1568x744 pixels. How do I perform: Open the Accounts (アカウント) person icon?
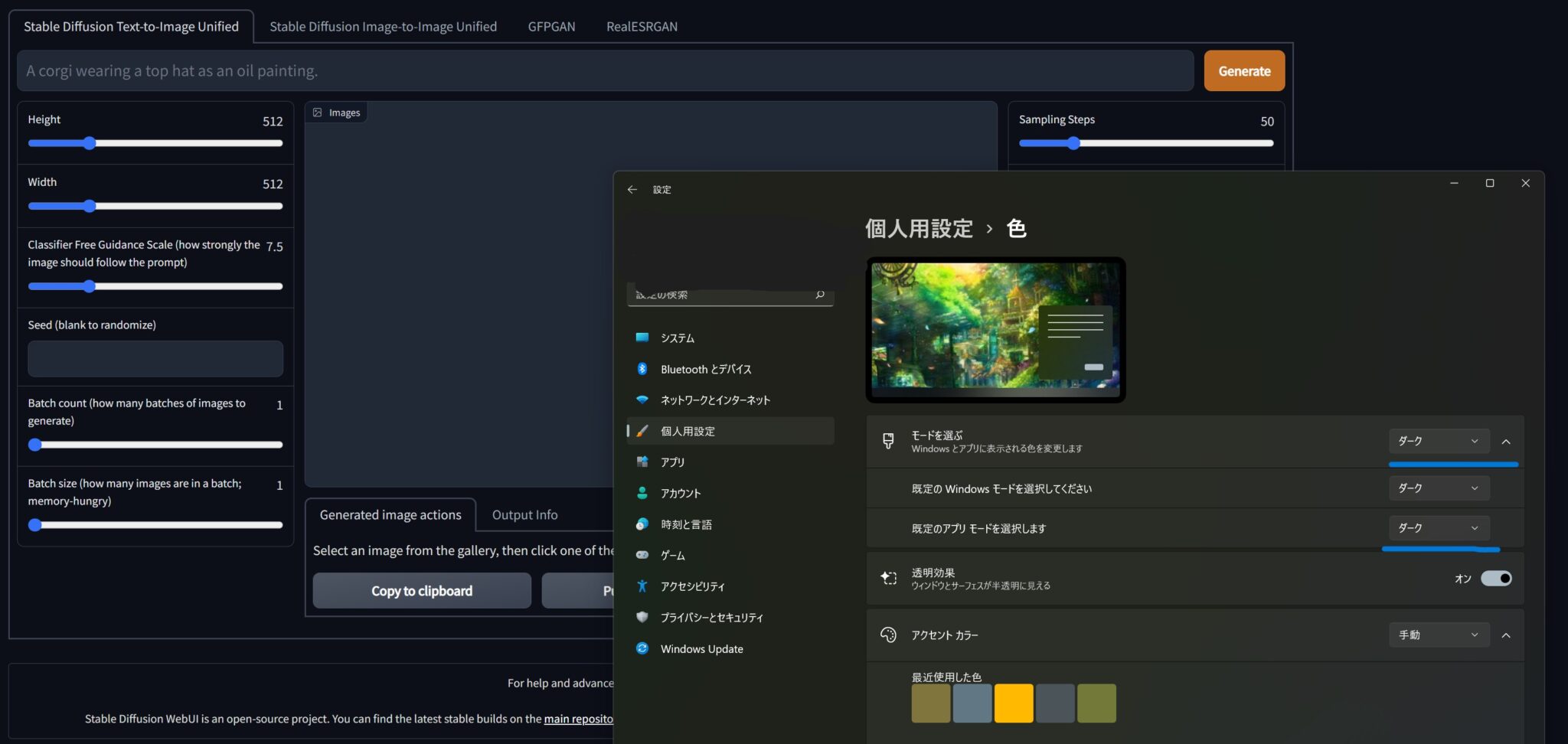642,493
